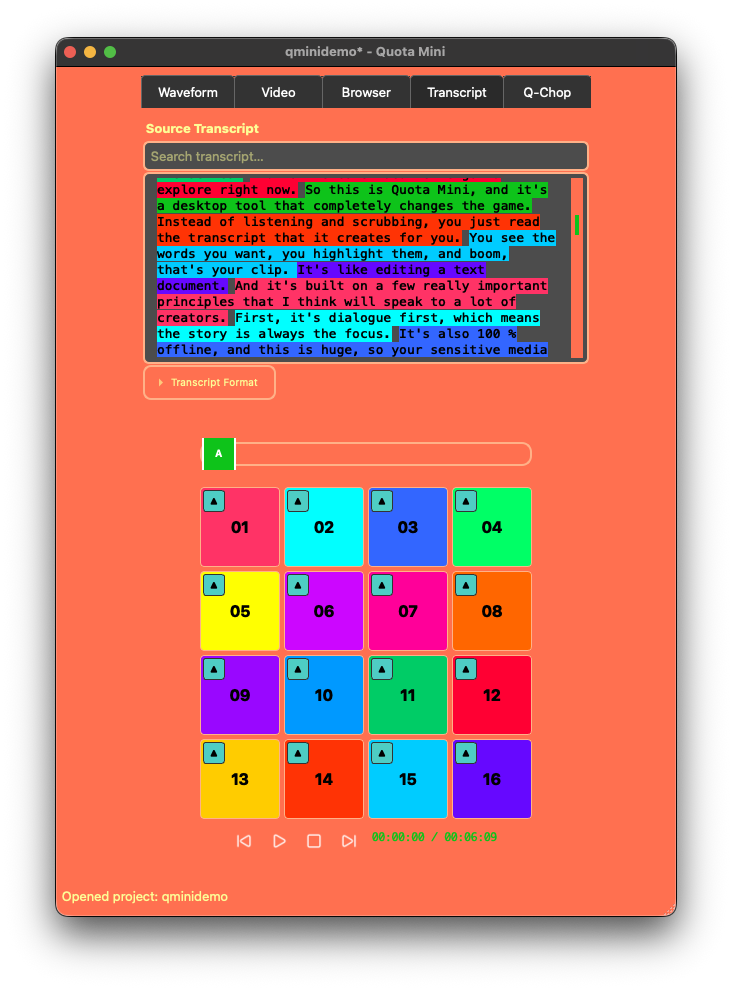
Task: Trigger pink pad 07
Action: pyautogui.click(x=408, y=611)
